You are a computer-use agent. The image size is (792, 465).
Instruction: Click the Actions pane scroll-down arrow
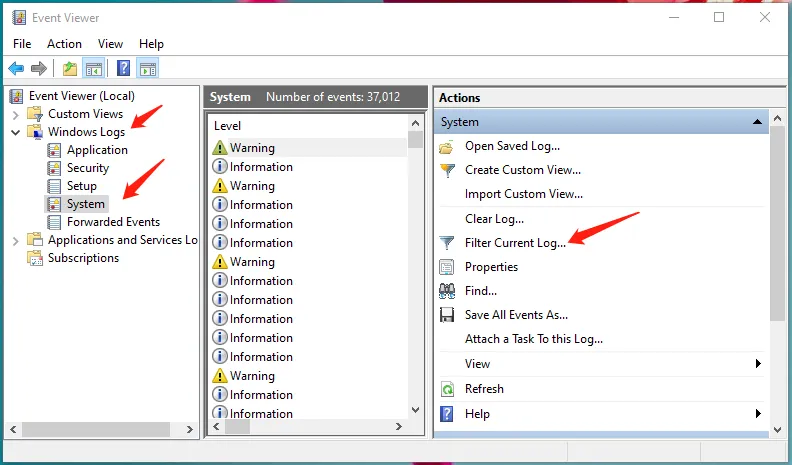(x=778, y=430)
